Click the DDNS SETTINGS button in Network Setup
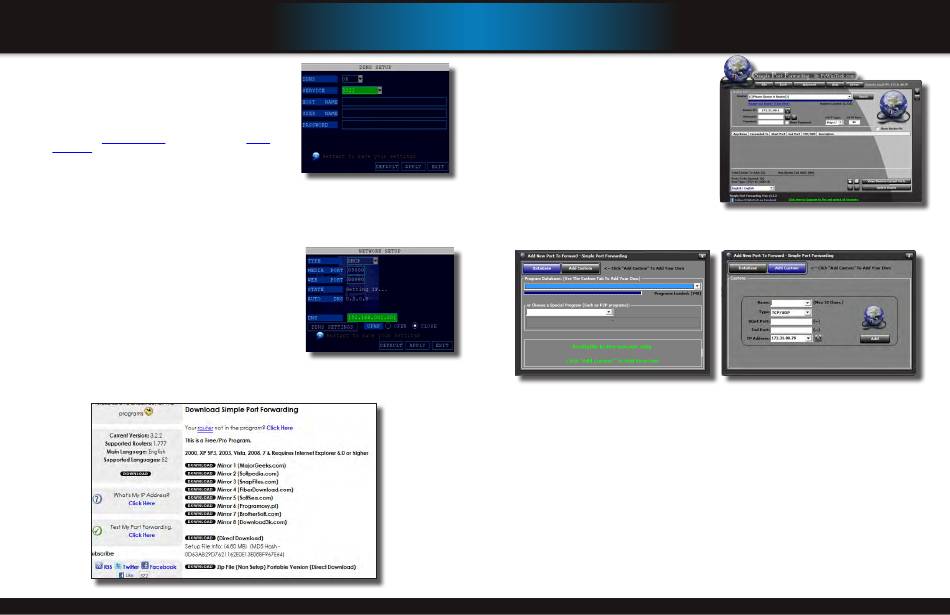Image resolution: width=950 pixels, height=615 pixels. 332,327
